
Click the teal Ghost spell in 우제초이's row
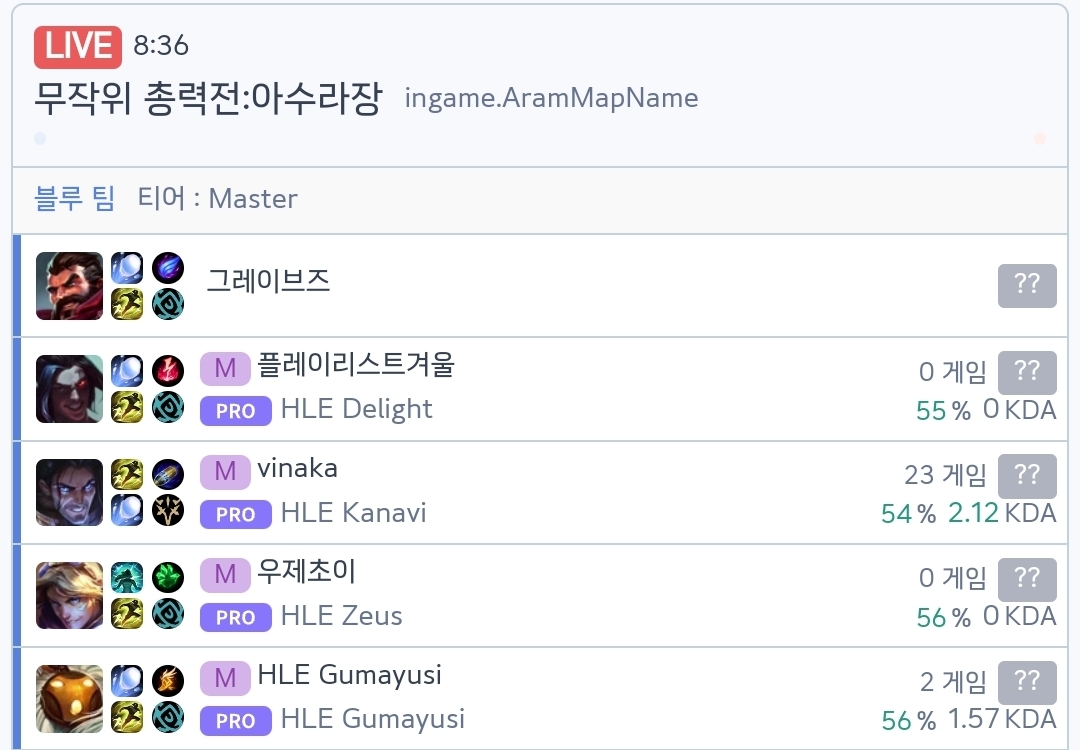[x=127, y=578]
